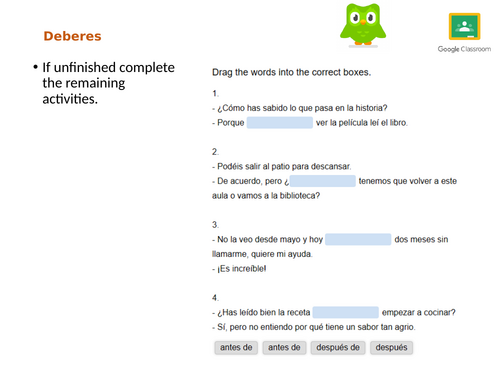Click the '¡Es increíble!' line

(x=239, y=269)
